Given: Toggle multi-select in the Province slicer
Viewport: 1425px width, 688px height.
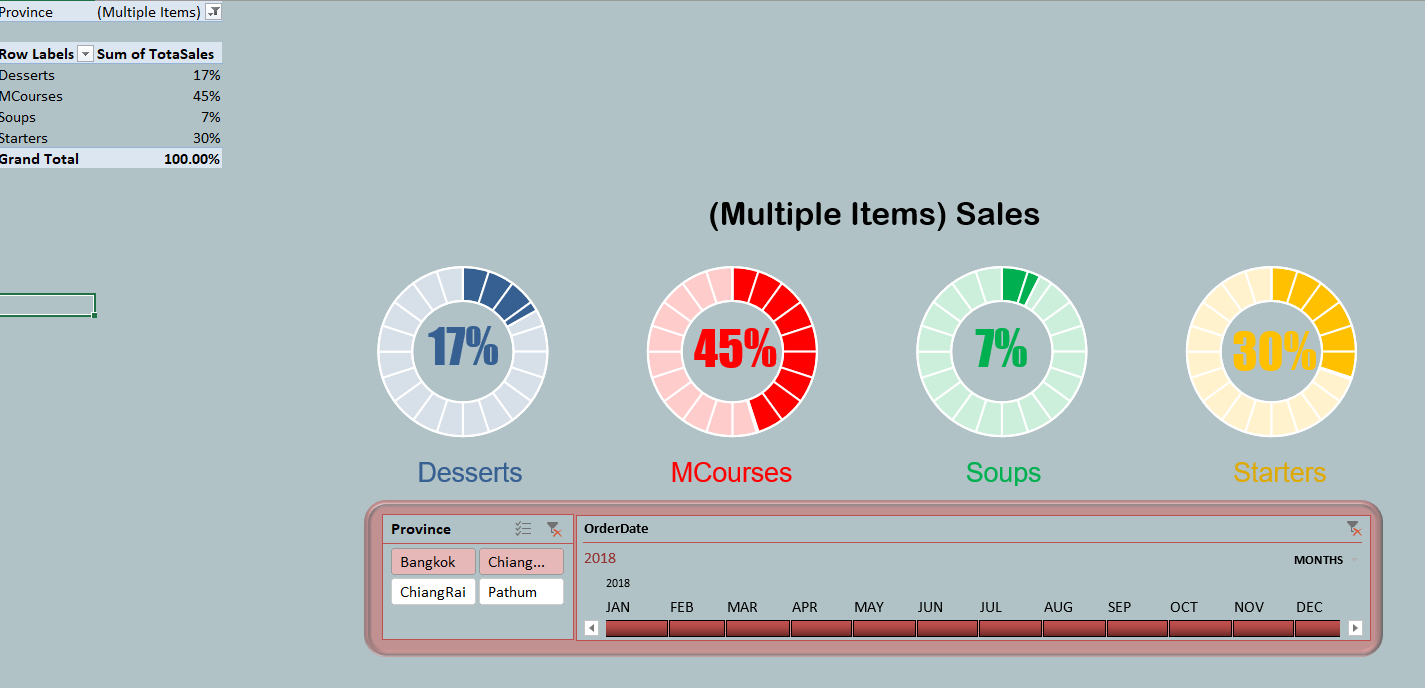Looking at the screenshot, I should pos(523,529).
